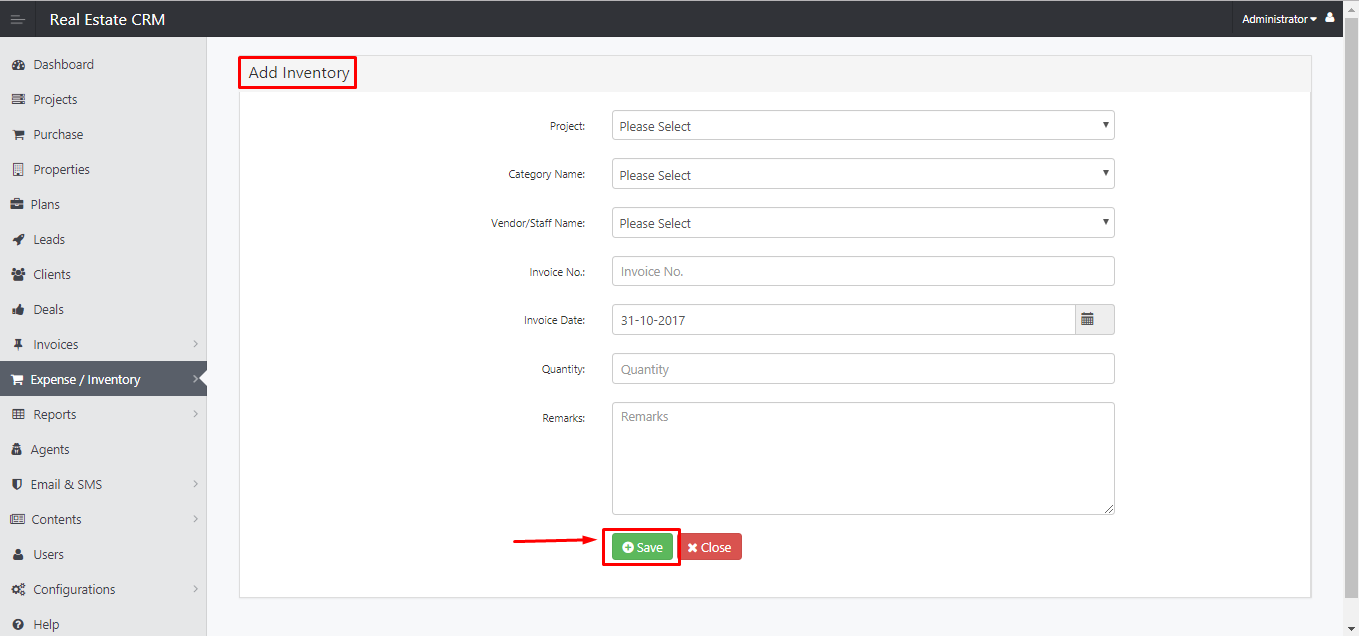
Task: Expand the Configurations submenu chevron
Action: pyautogui.click(x=195, y=589)
